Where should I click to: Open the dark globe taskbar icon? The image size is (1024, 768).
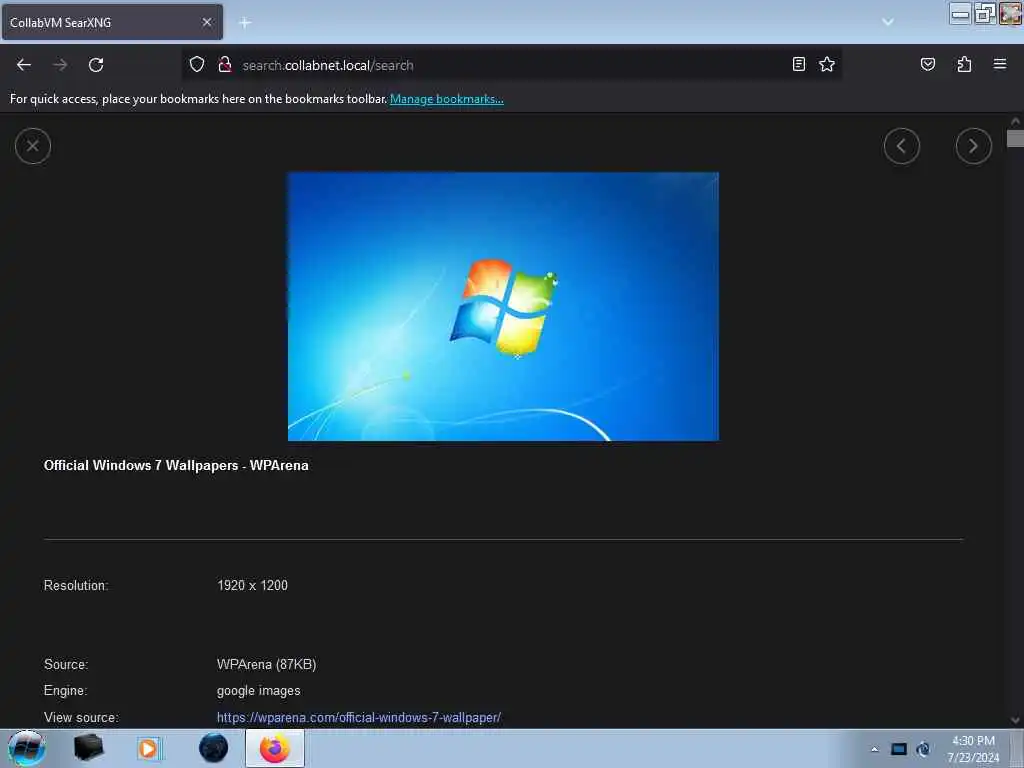tap(214, 748)
